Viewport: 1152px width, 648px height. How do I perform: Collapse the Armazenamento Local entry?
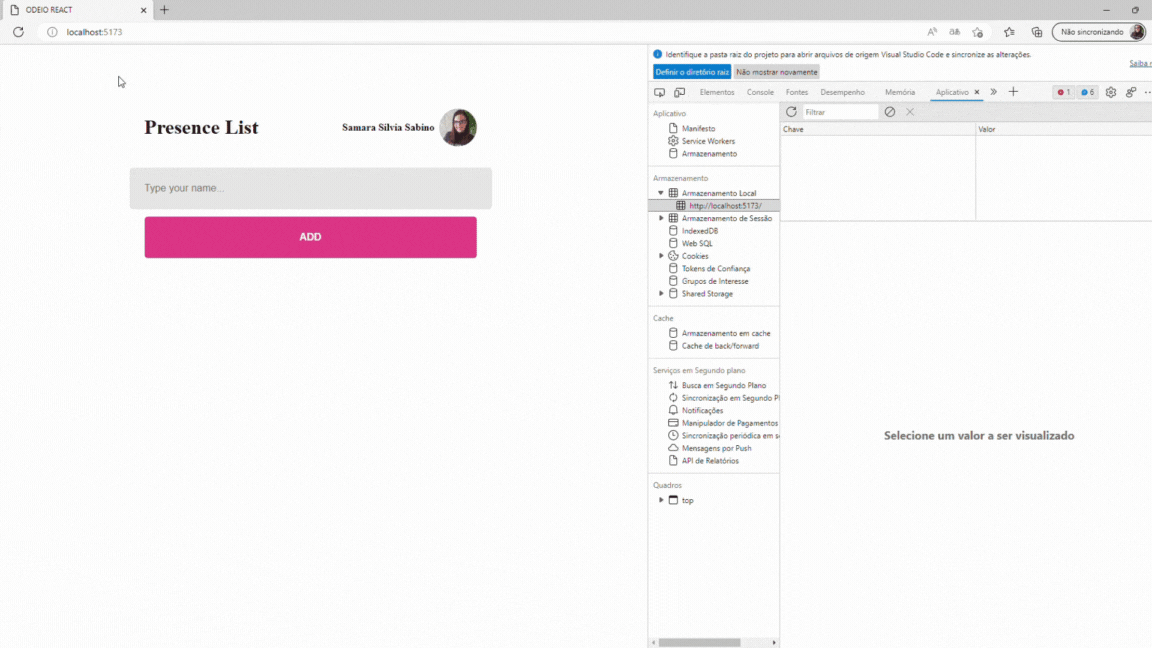pos(658,192)
